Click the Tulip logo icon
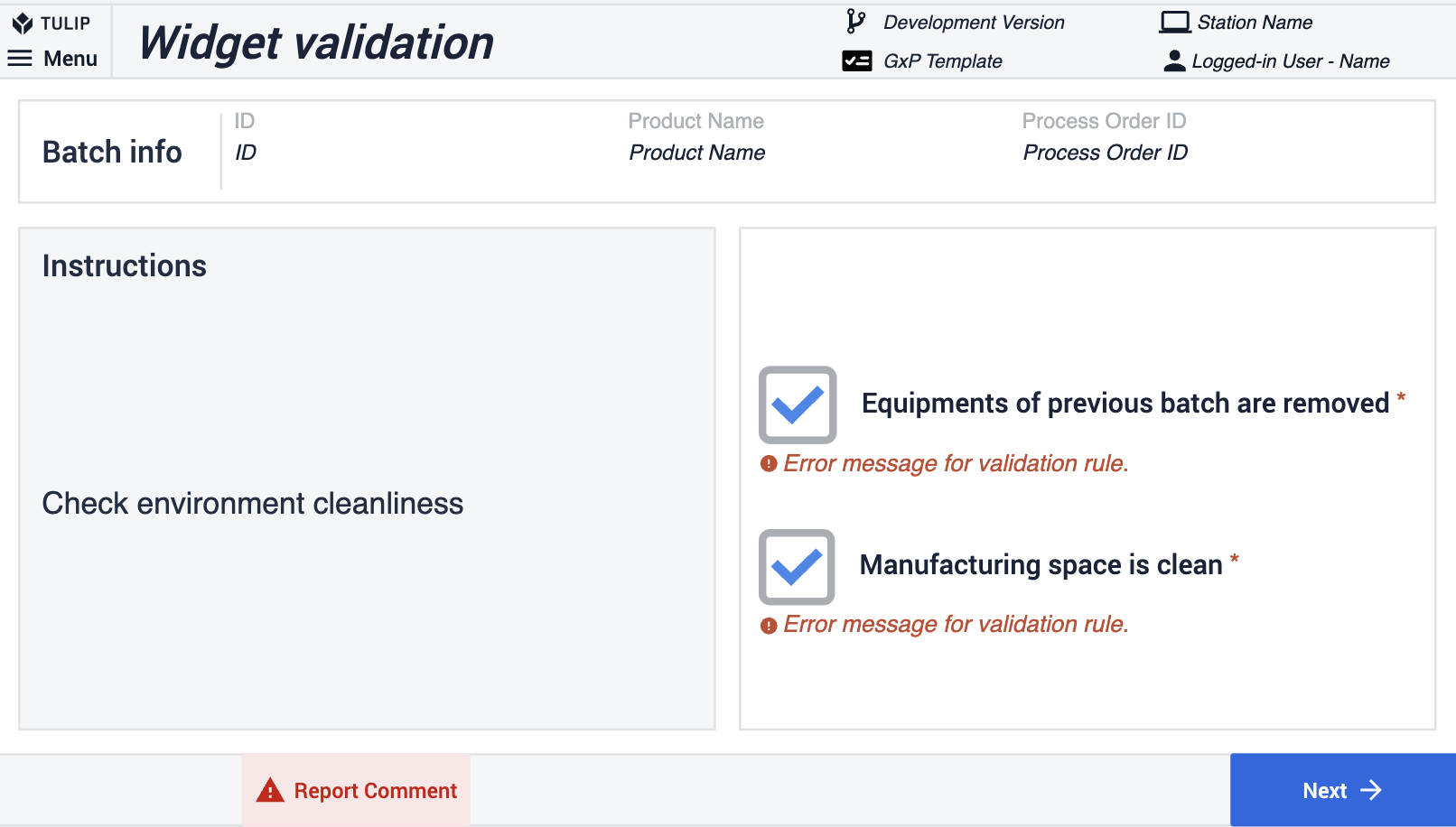This screenshot has width=1456, height=827. point(23,23)
